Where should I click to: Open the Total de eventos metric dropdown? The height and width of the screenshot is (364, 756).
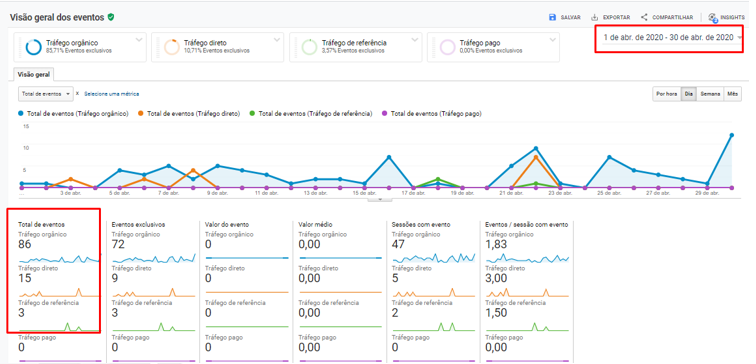pos(46,94)
